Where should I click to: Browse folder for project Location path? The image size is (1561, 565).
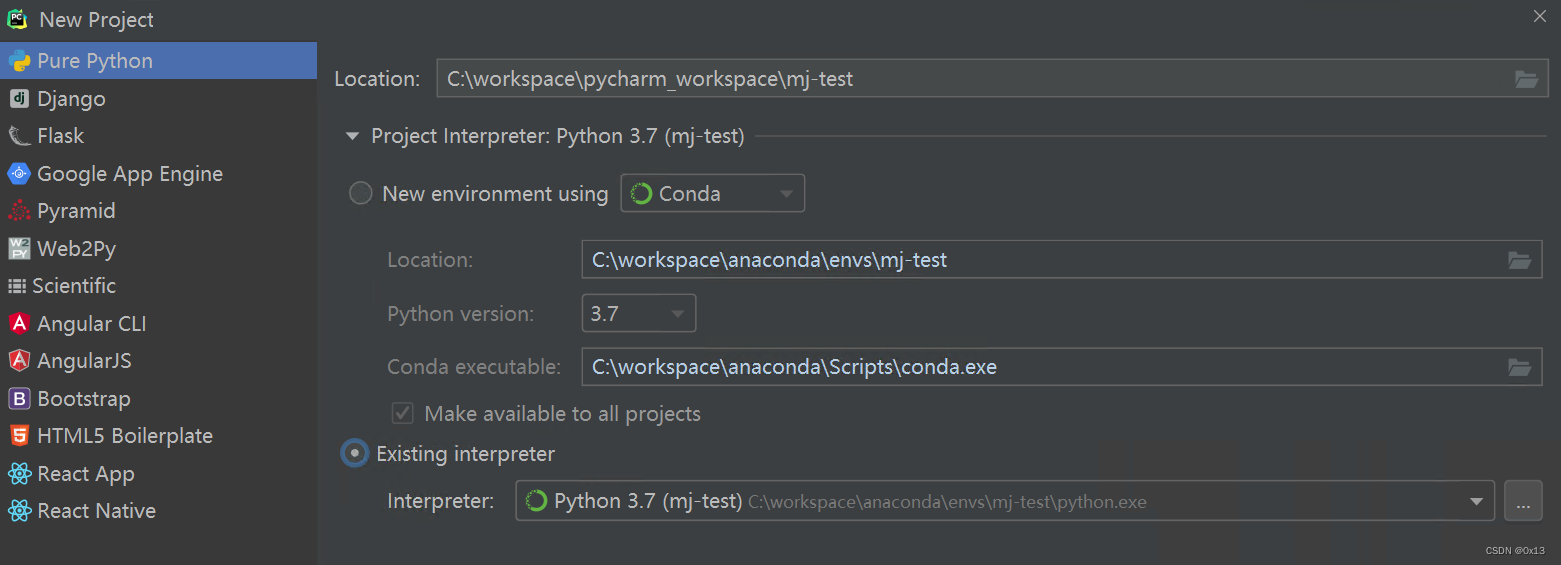coord(1526,79)
